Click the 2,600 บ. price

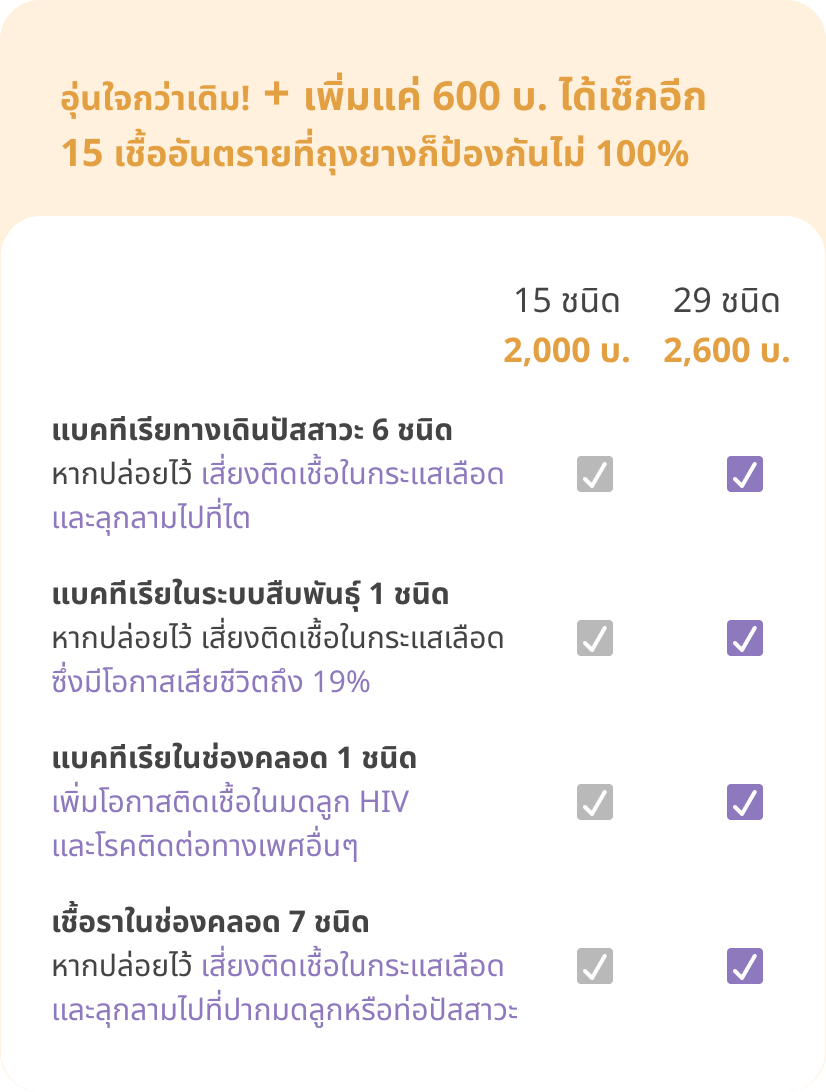pos(726,350)
